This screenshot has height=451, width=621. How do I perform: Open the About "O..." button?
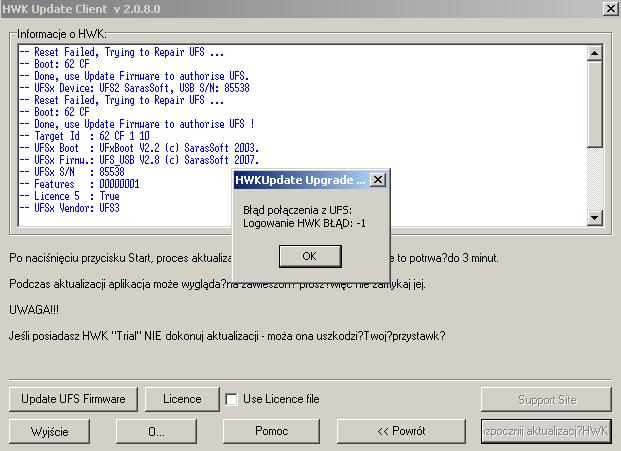pyautogui.click(x=156, y=431)
